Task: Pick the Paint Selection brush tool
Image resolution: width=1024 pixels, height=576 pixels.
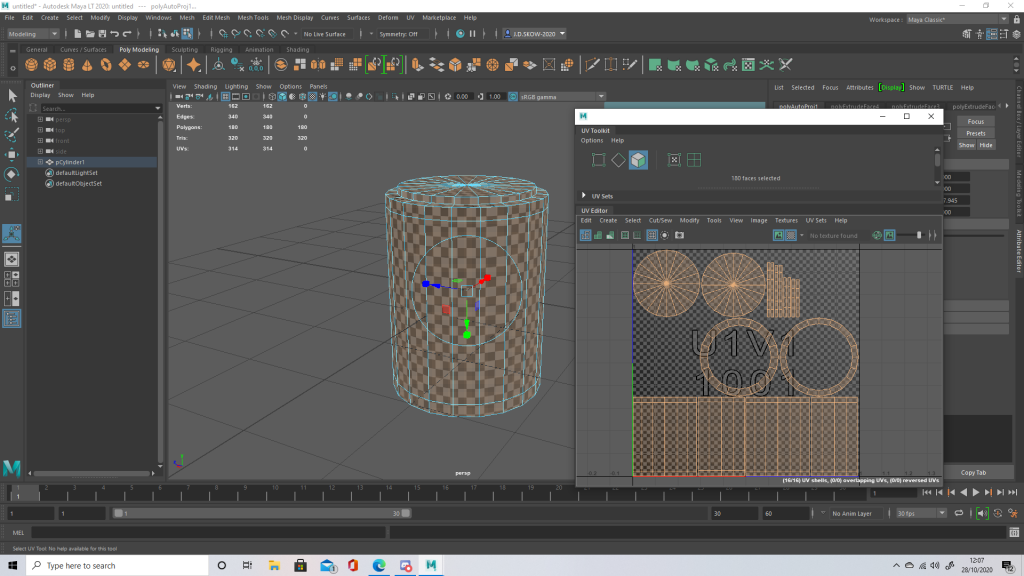Action: coord(12,134)
